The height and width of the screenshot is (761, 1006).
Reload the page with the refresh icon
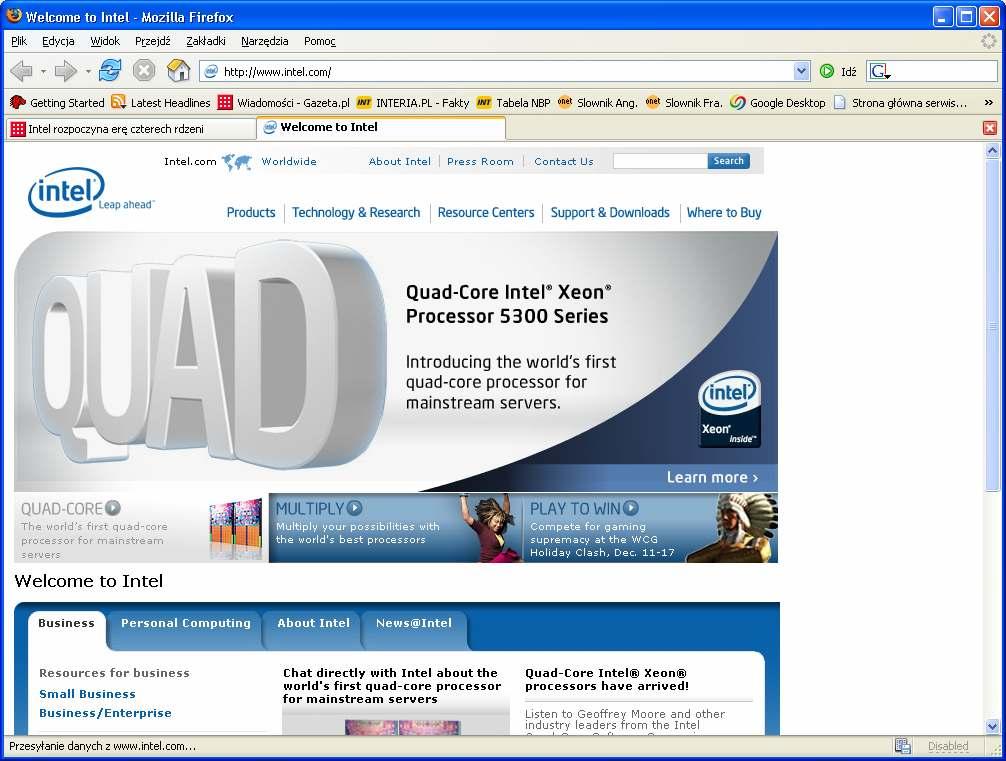(x=110, y=71)
